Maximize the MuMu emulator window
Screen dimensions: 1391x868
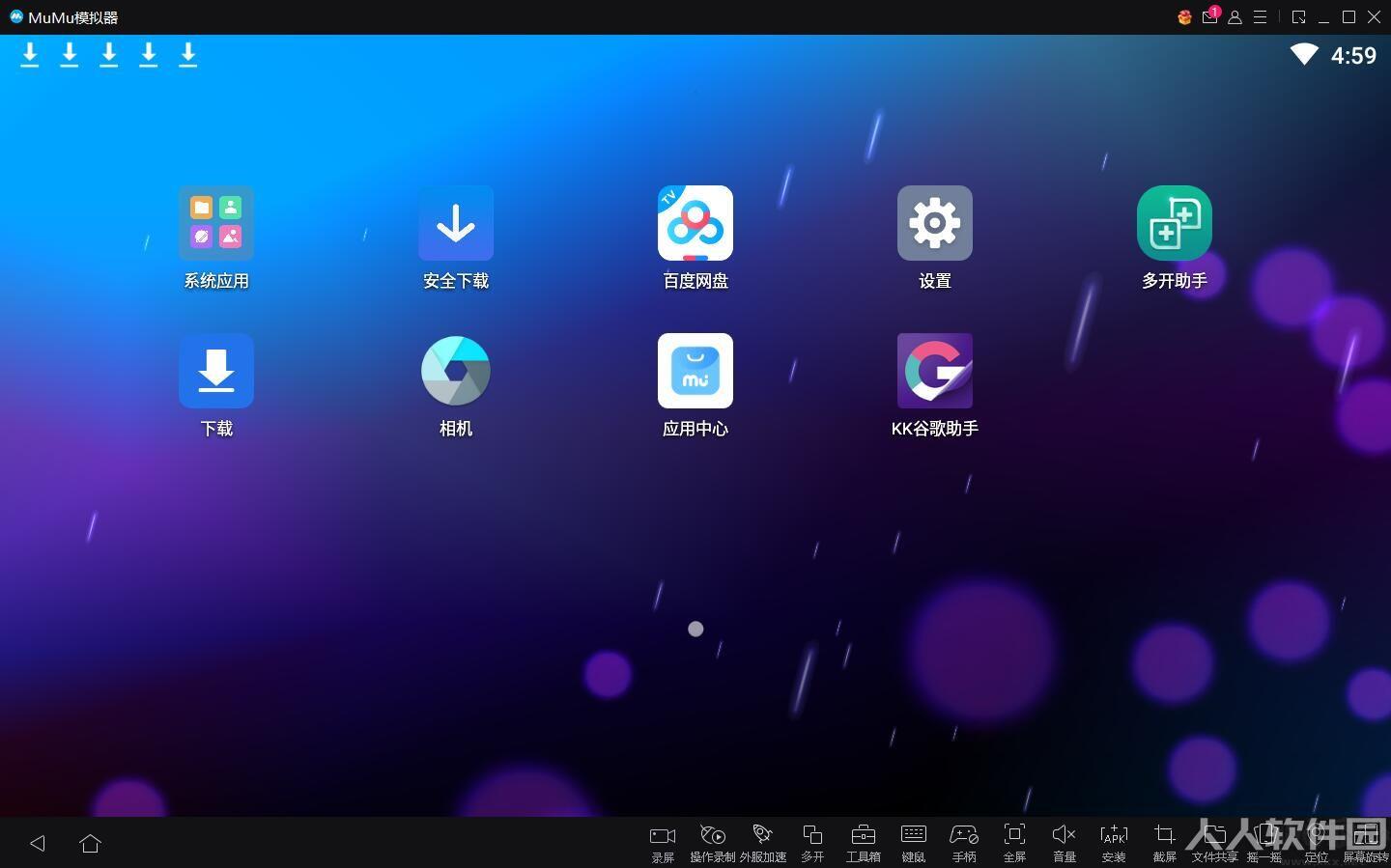pos(1349,17)
